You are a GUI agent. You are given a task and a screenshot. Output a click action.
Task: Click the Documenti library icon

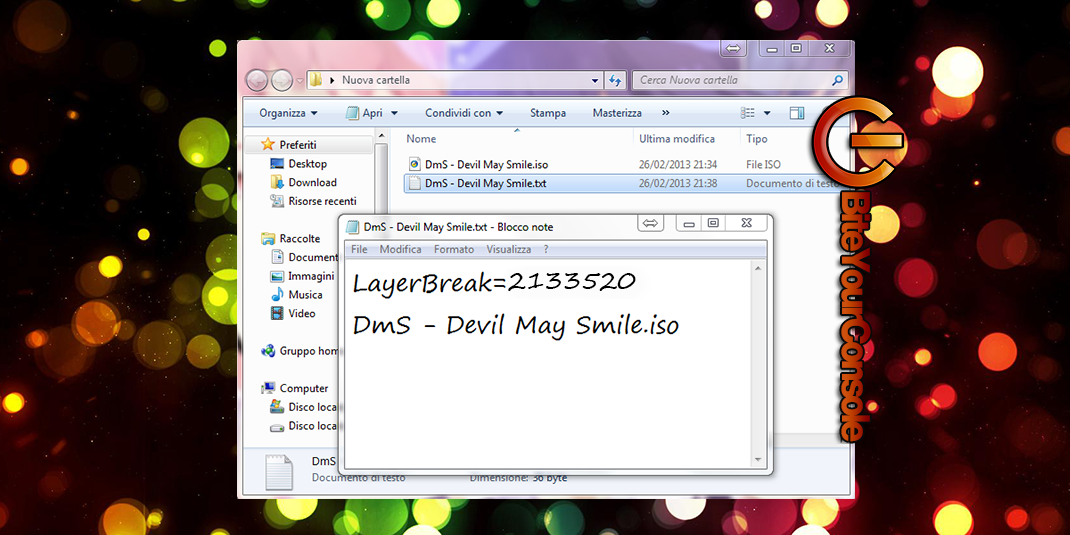[x=277, y=257]
